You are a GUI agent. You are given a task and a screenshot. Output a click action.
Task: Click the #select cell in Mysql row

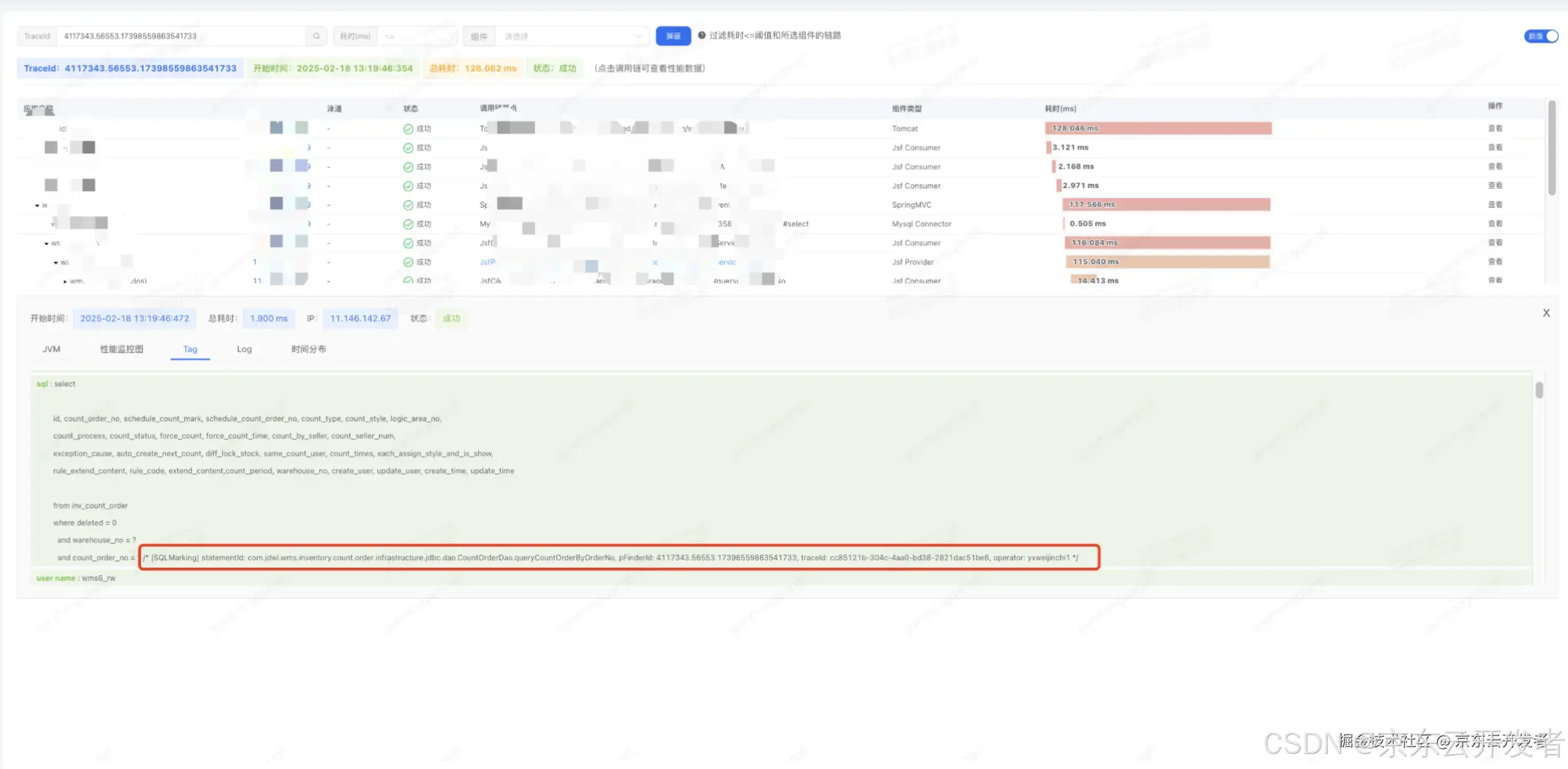coord(796,224)
